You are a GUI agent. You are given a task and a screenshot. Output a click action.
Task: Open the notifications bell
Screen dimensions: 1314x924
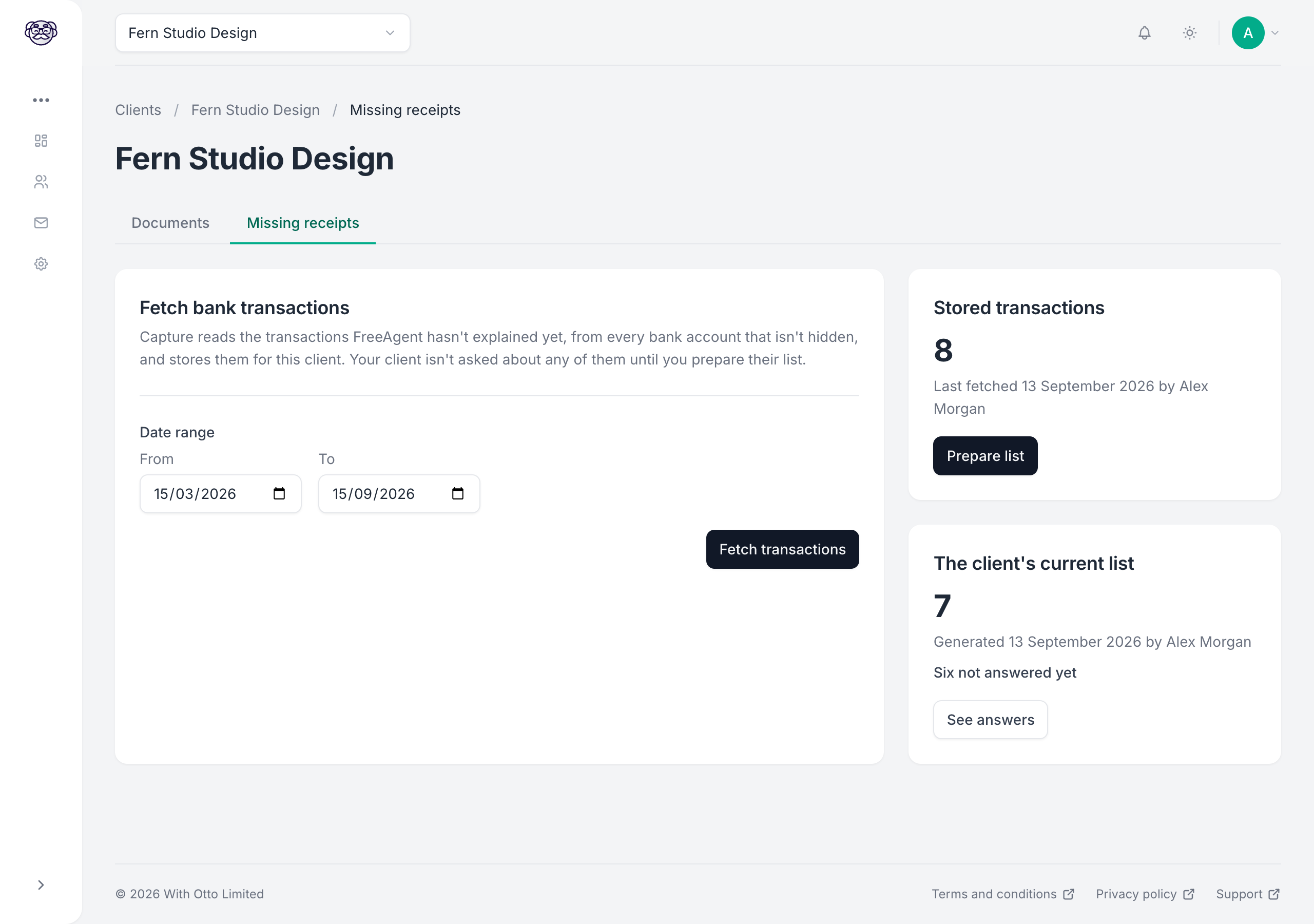1144,33
